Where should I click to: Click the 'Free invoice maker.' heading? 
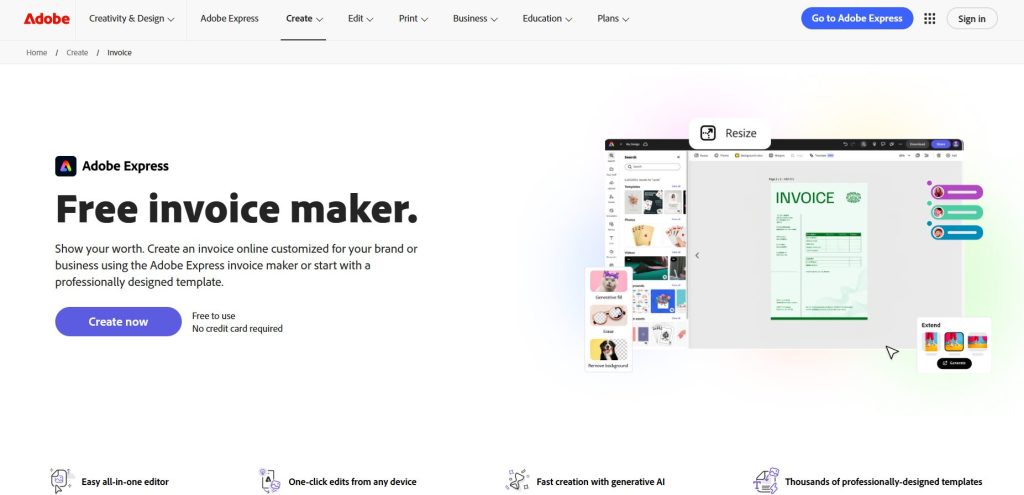pos(236,208)
